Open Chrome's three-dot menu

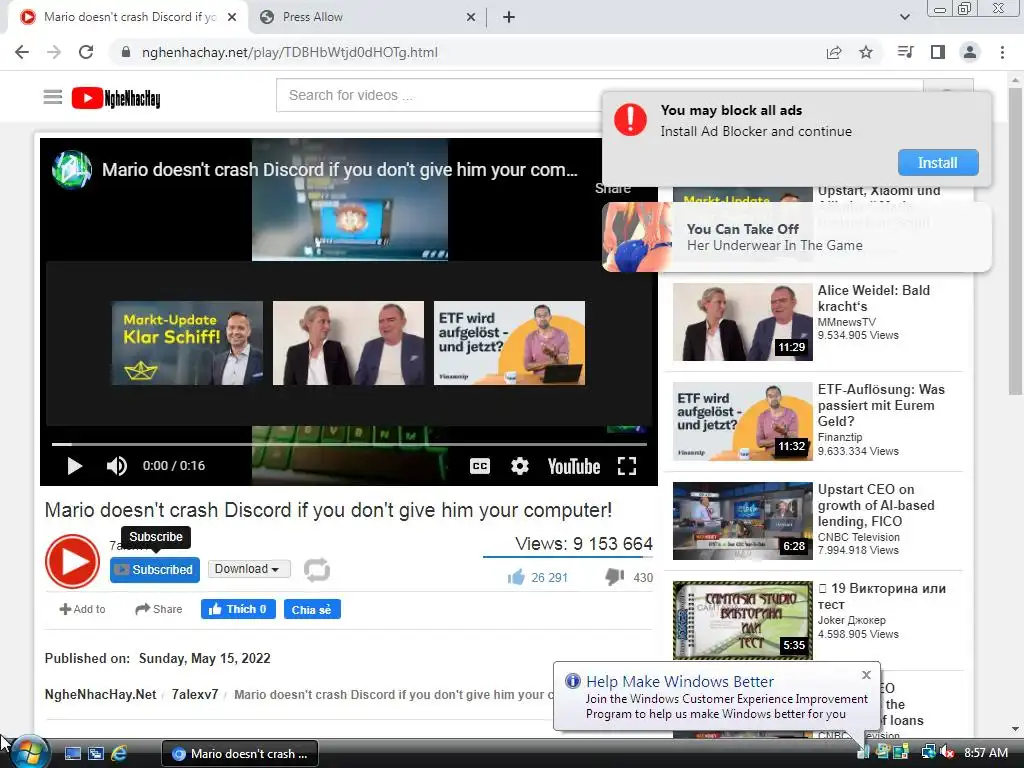[x=1002, y=52]
